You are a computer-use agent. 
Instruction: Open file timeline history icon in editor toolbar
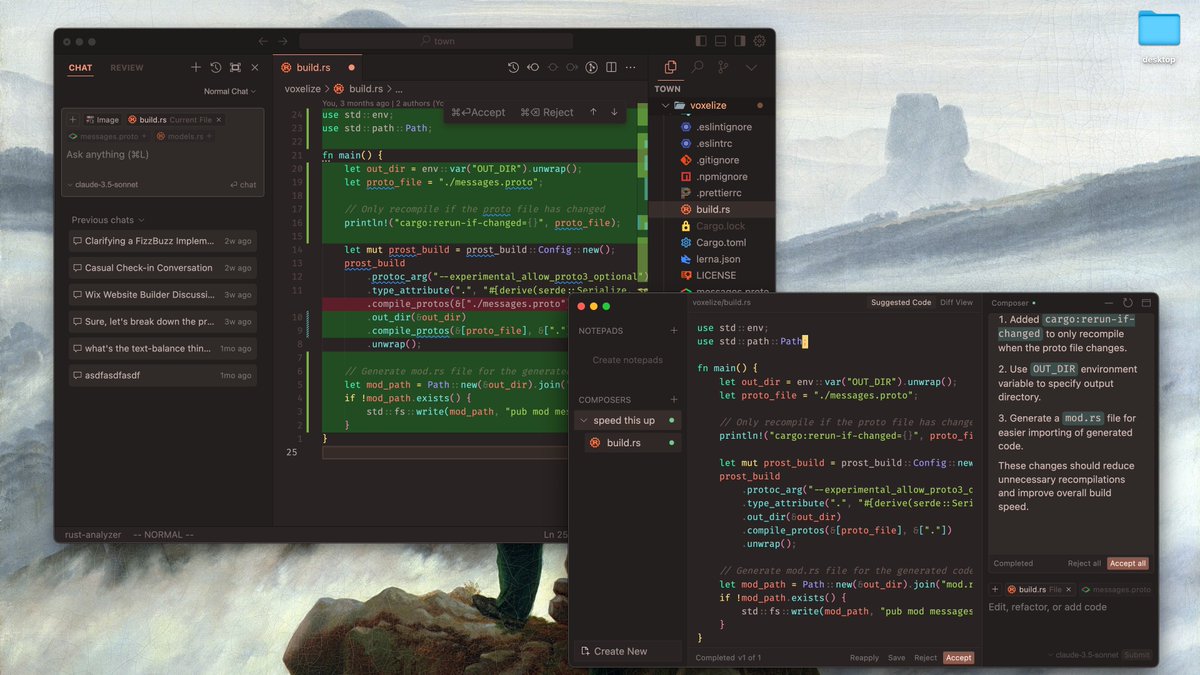[x=513, y=67]
